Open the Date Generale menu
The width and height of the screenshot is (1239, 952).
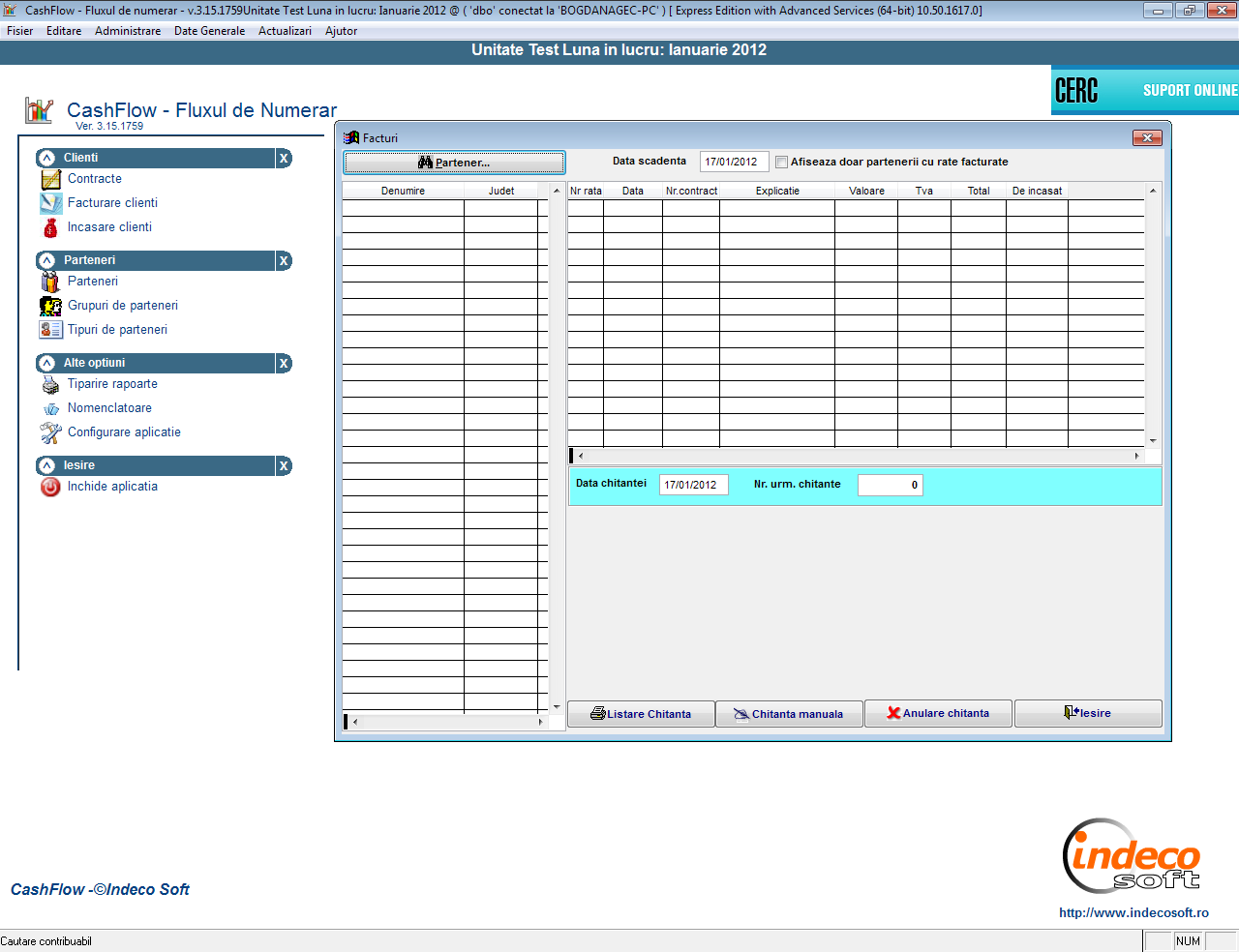tap(209, 31)
